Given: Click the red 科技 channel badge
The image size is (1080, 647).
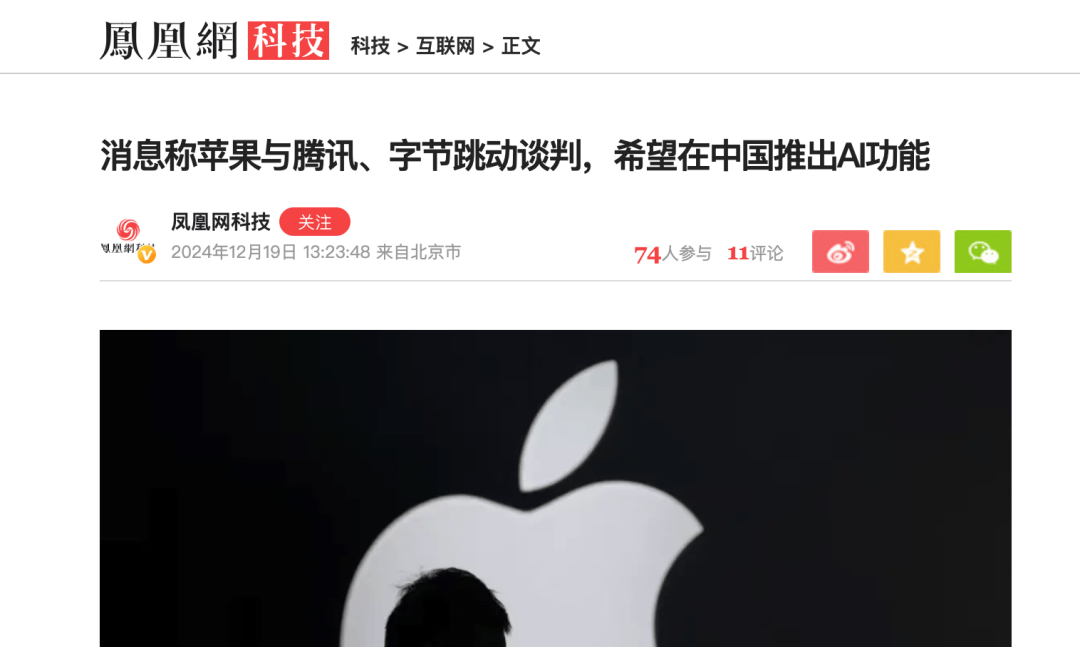Looking at the screenshot, I should click(289, 41).
